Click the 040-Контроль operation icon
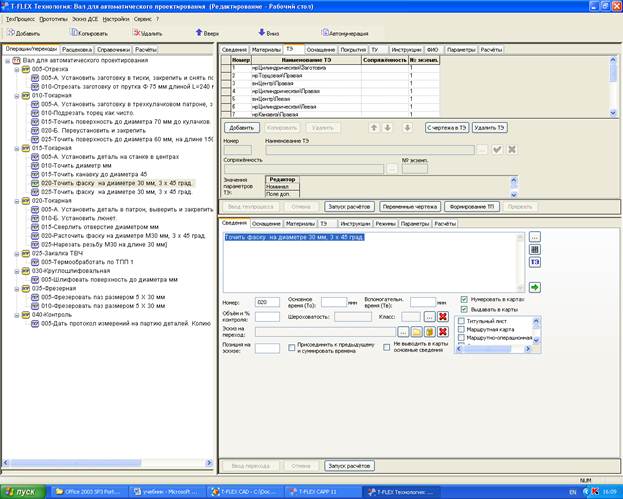The image size is (623, 499). tap(26, 315)
